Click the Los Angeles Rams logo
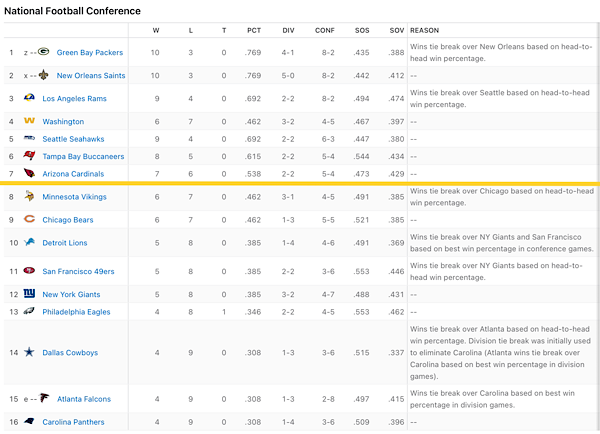This screenshot has height=434, width=600. pyautogui.click(x=29, y=98)
